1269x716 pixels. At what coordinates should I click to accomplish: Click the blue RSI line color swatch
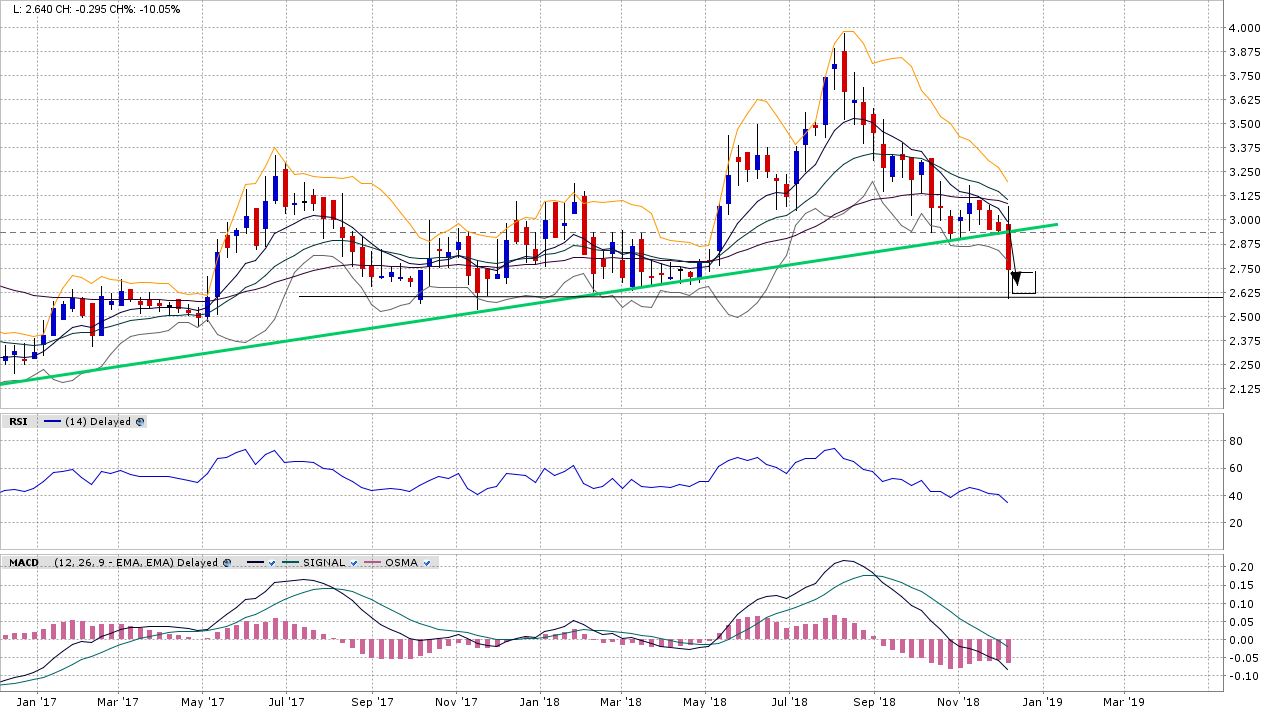[50, 422]
